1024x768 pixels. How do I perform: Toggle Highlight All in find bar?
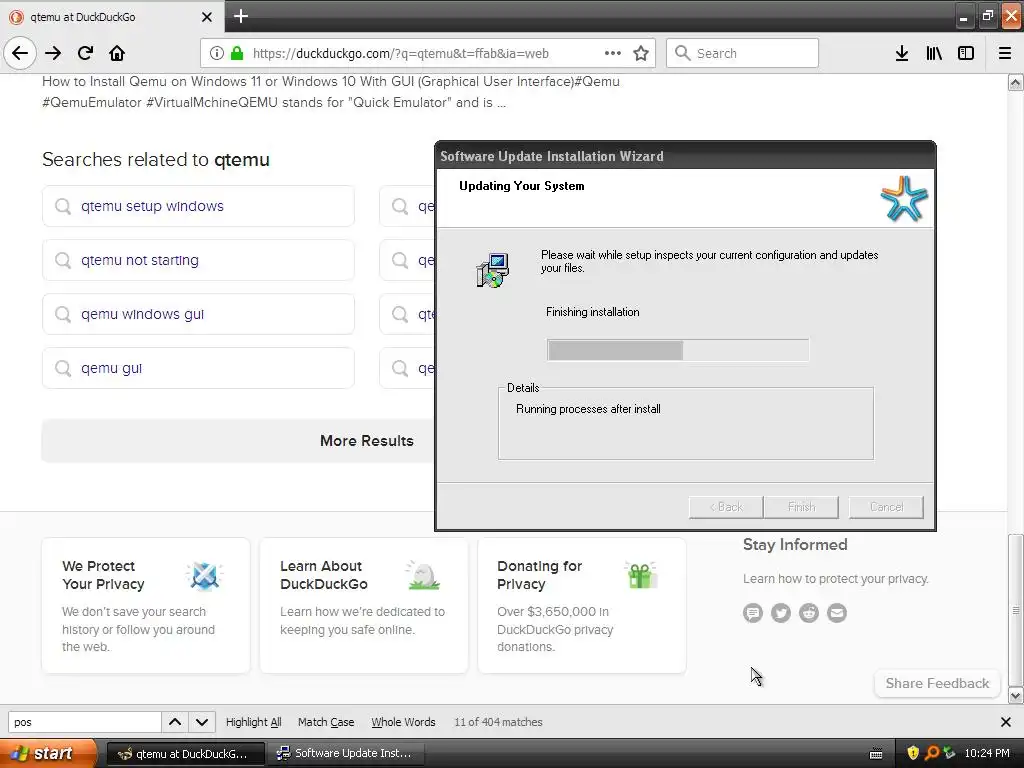253,722
